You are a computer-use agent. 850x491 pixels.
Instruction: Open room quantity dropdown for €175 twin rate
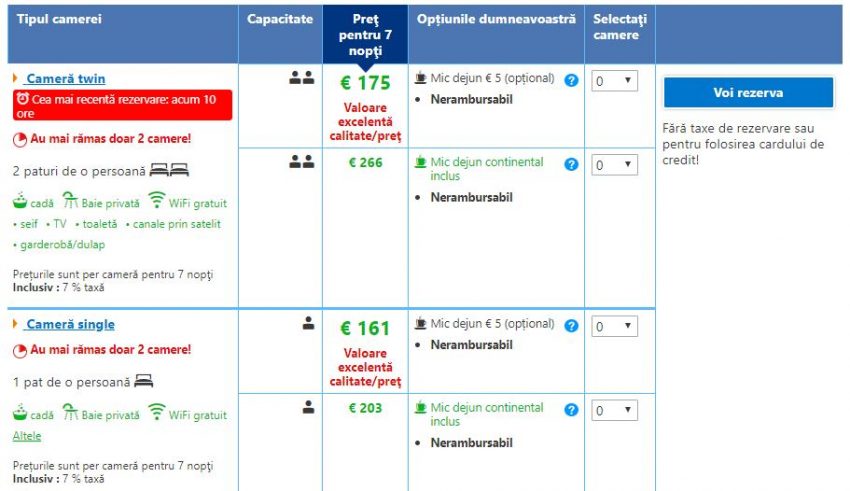(615, 81)
